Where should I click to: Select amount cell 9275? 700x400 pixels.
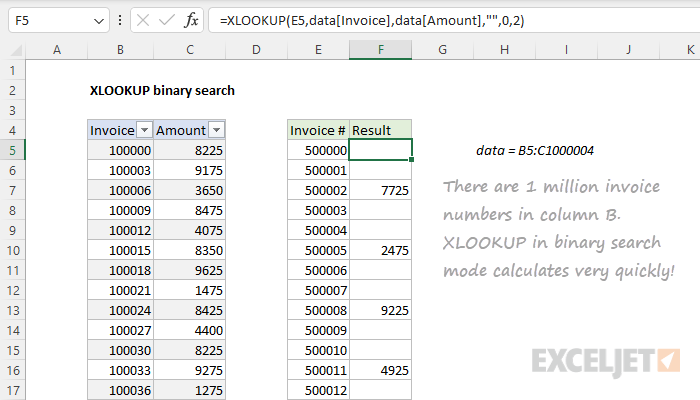point(190,371)
